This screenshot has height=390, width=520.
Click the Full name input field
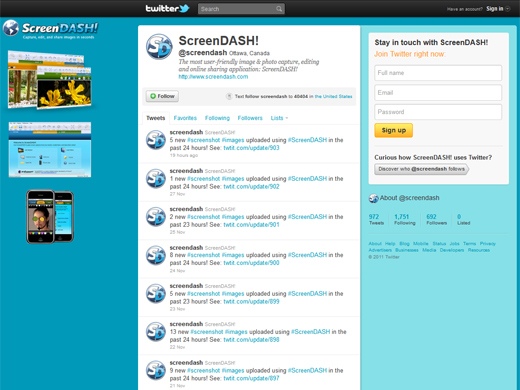[438, 73]
